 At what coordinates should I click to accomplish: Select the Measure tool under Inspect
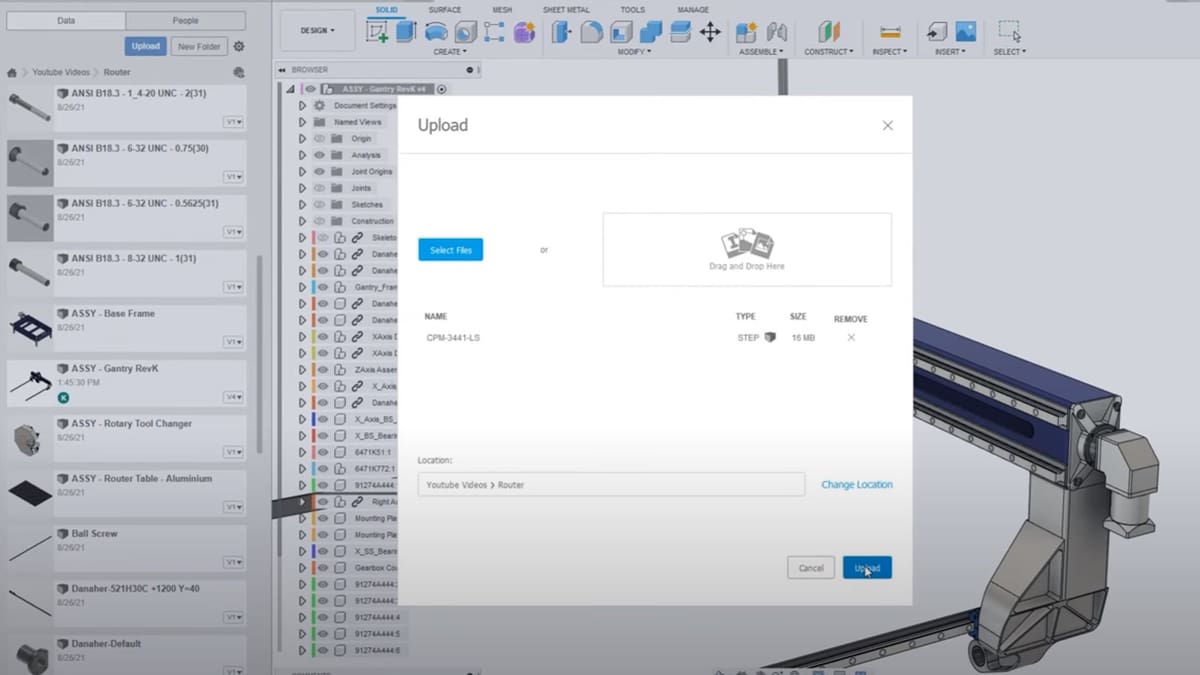coord(888,32)
